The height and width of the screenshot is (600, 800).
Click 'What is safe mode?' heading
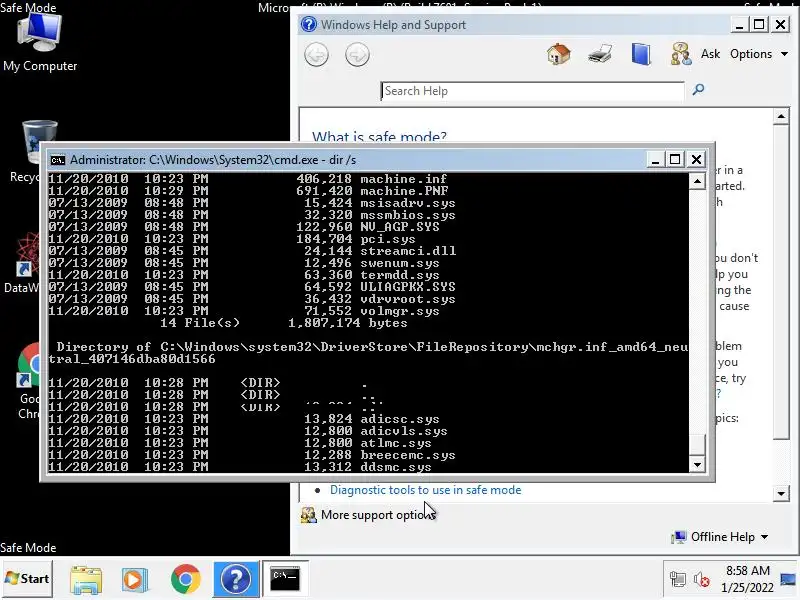coord(379,136)
